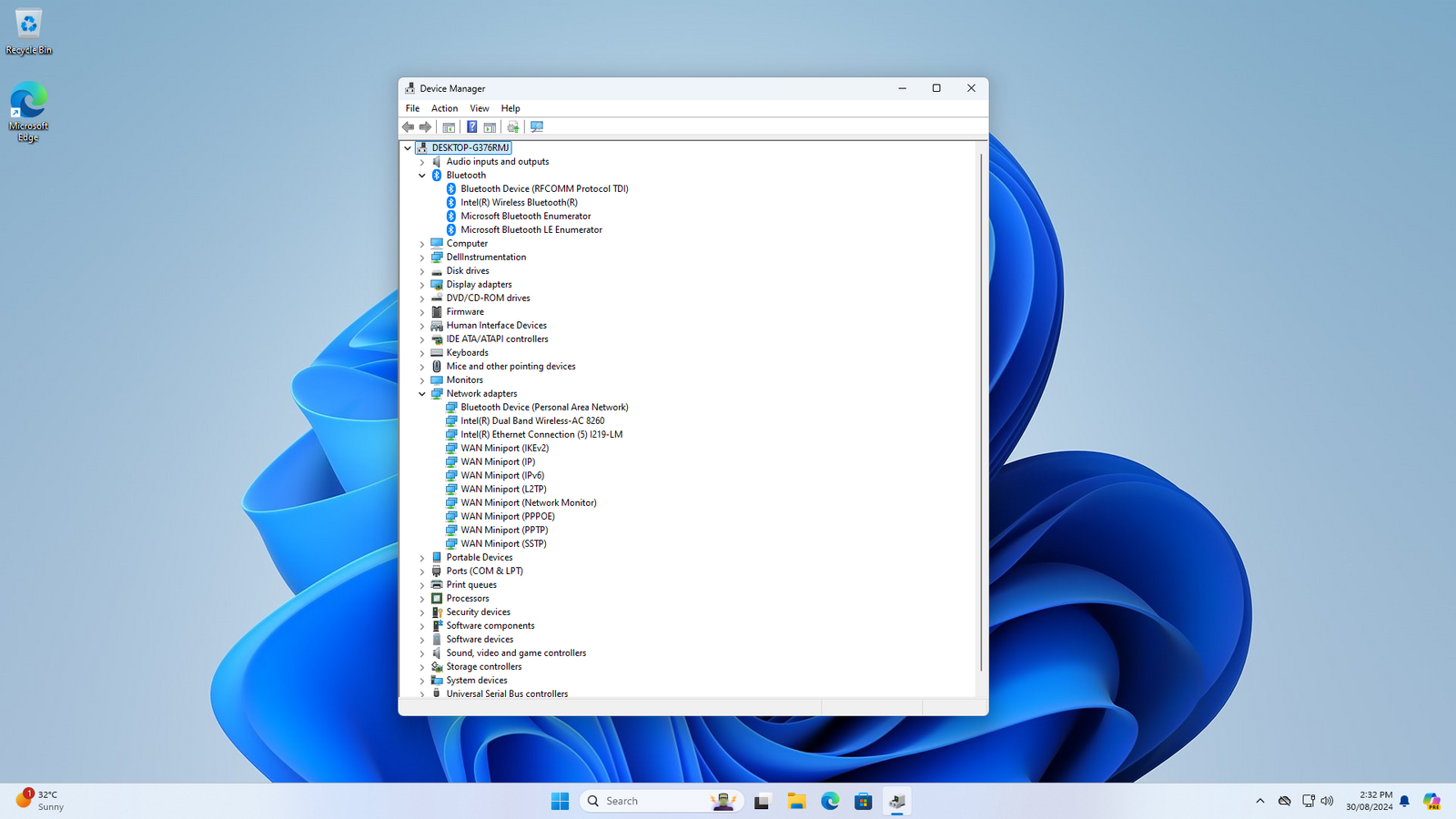1456x819 pixels.
Task: Select WAN Miniport (Network Monitor)
Action: tap(529, 502)
